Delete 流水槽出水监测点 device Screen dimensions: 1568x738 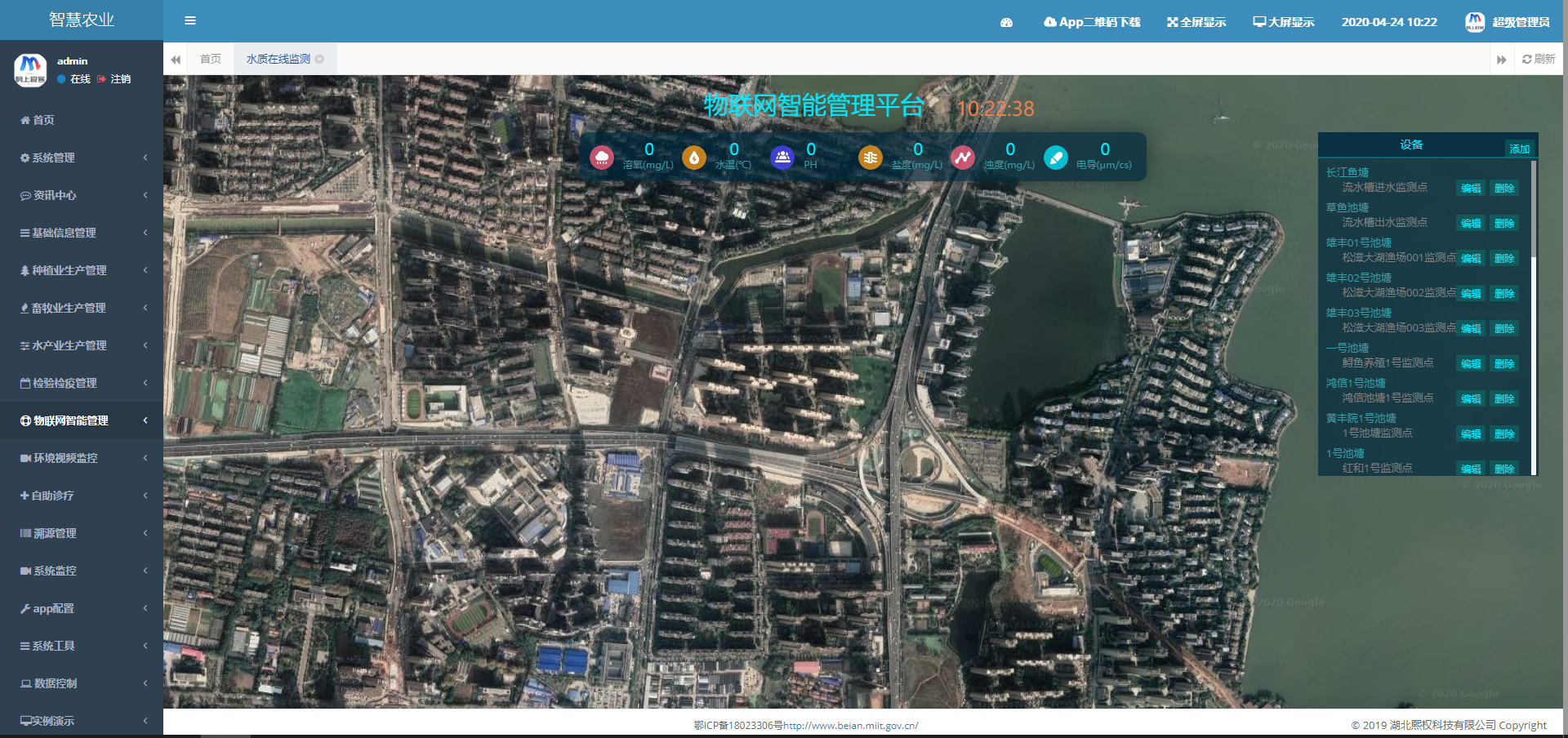tap(1504, 223)
